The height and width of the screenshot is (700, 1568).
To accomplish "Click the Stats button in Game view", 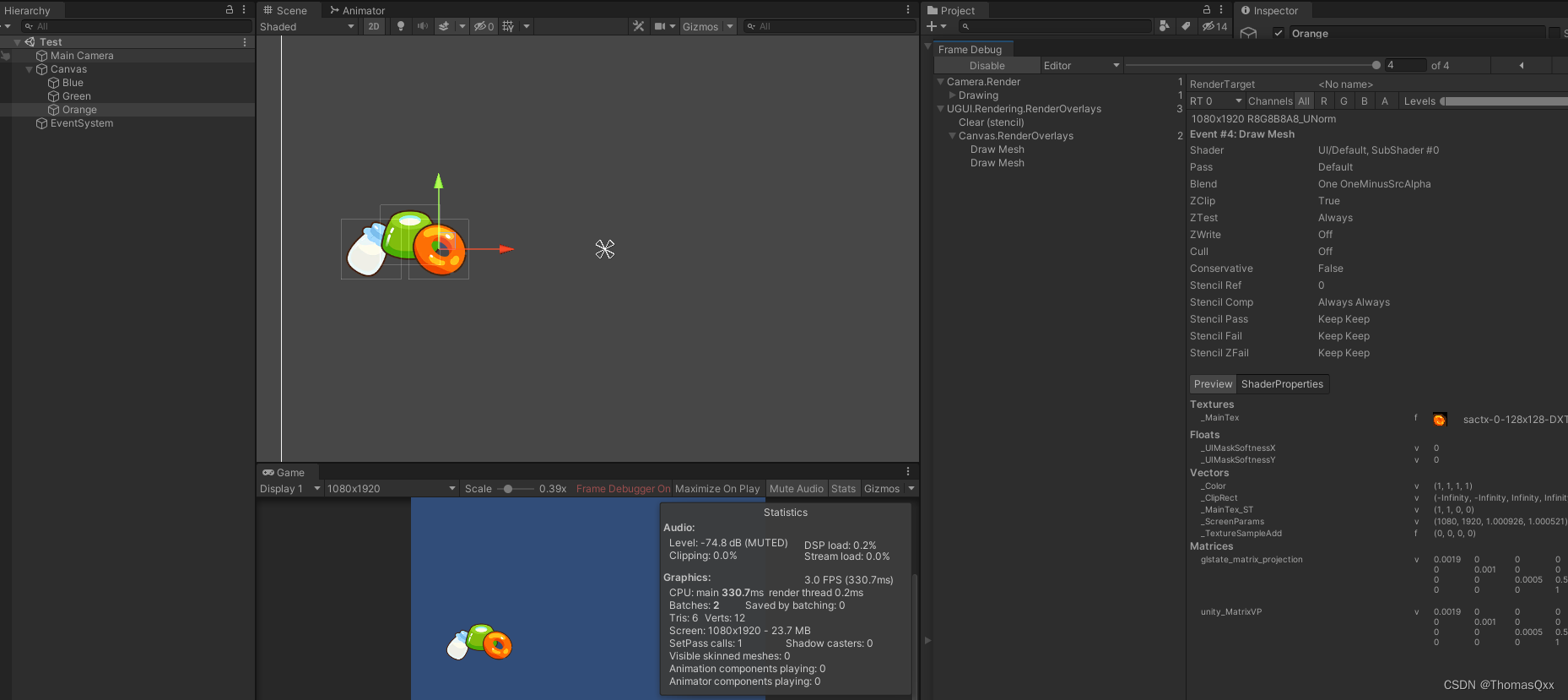I will 843,488.
